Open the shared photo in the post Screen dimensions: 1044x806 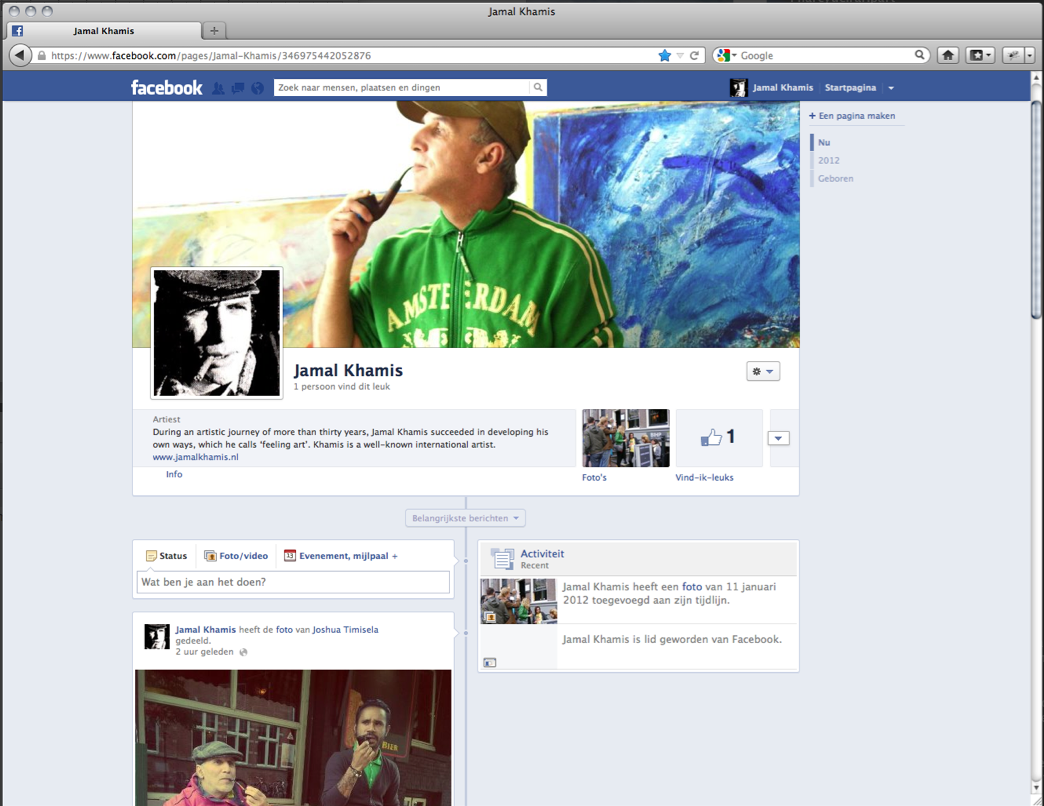[293, 737]
